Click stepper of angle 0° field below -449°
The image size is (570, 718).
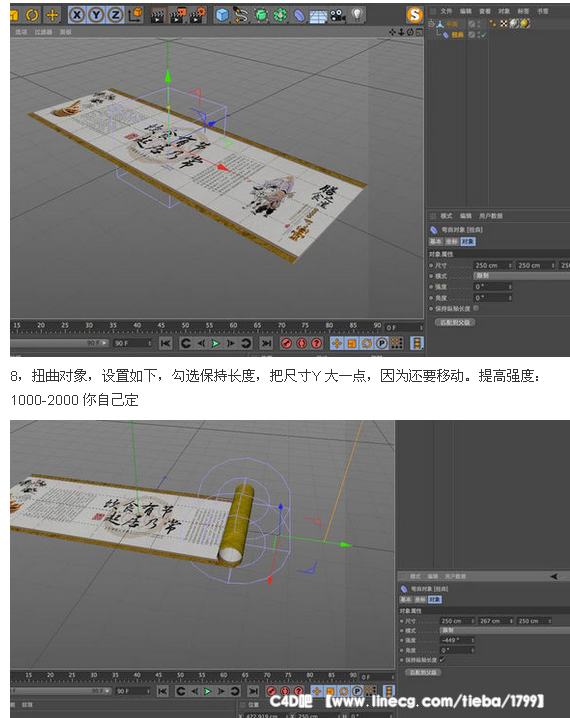coord(472,650)
